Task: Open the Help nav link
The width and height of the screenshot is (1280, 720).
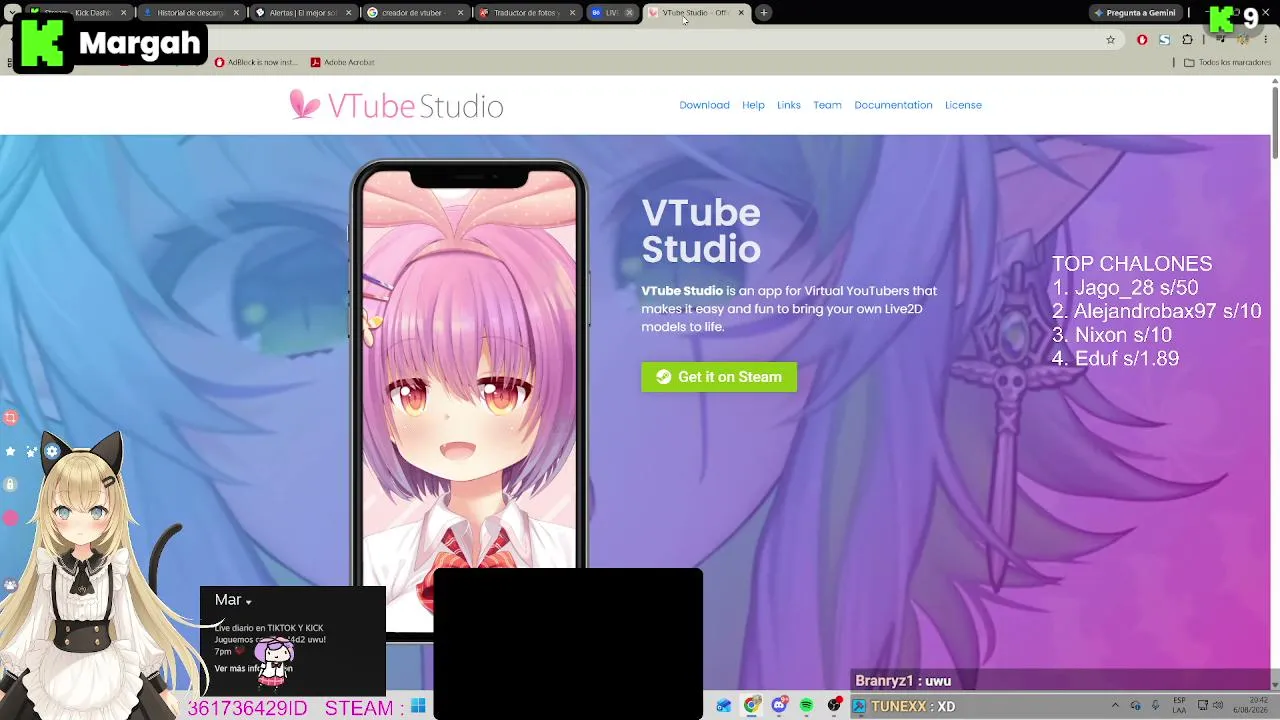Action: tap(753, 105)
